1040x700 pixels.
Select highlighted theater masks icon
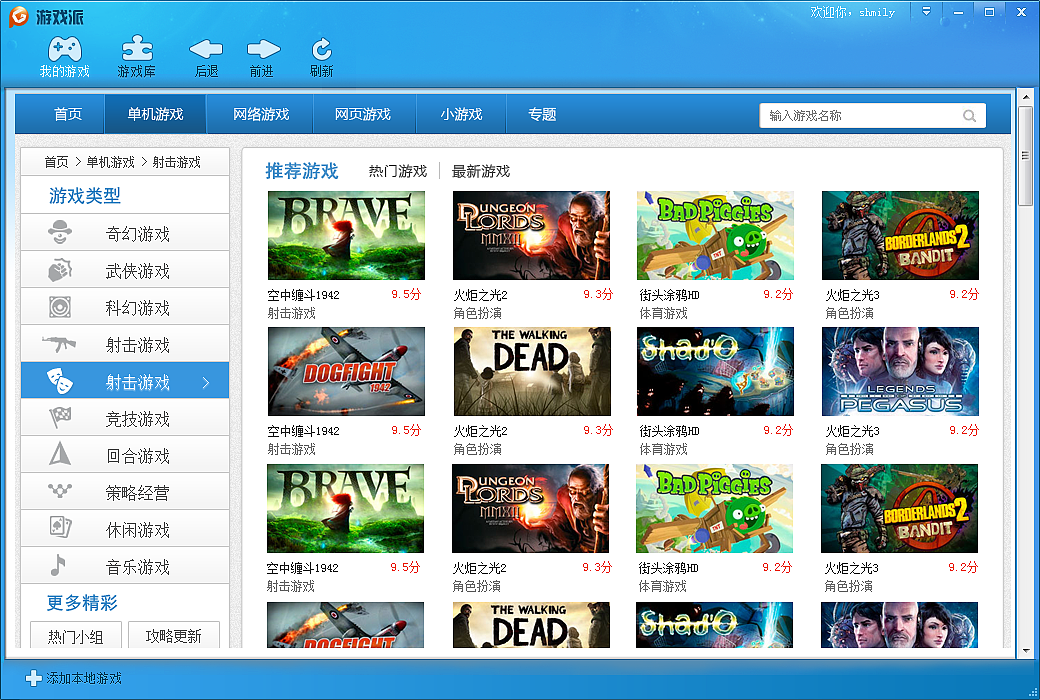[x=60, y=381]
